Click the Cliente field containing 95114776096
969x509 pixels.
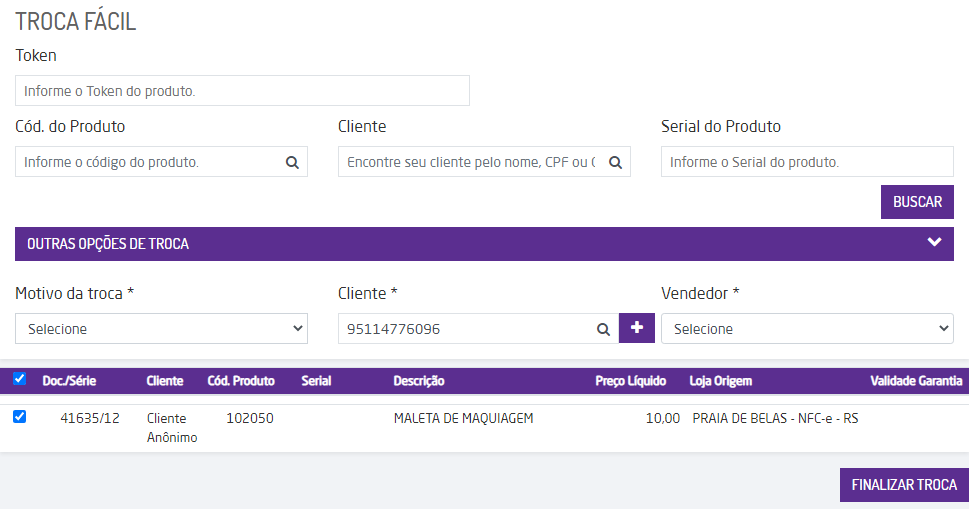click(x=465, y=329)
